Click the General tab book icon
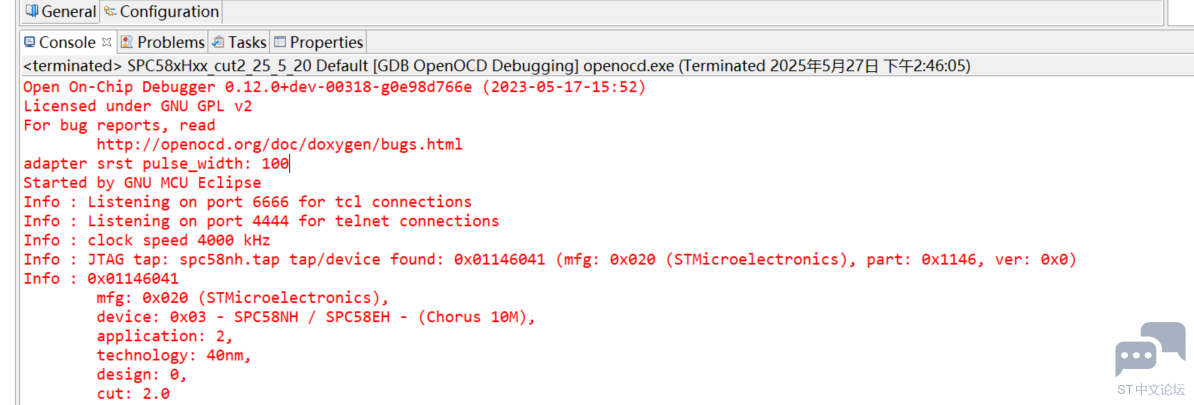This screenshot has height=405, width=1194. coord(32,11)
